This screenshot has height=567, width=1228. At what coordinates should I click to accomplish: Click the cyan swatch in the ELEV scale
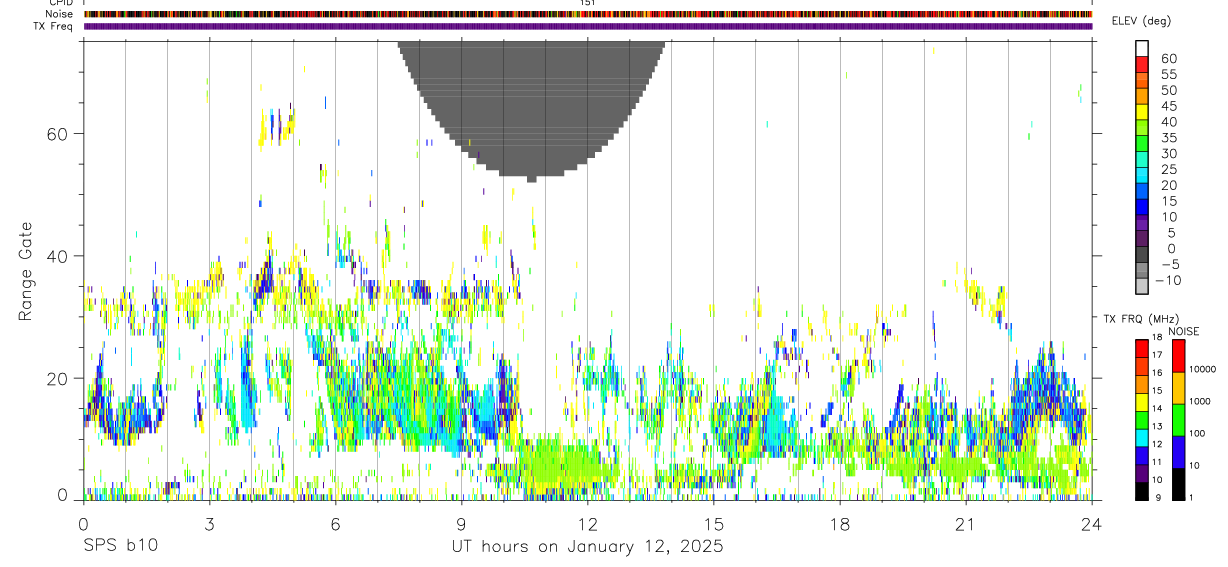point(1141,175)
